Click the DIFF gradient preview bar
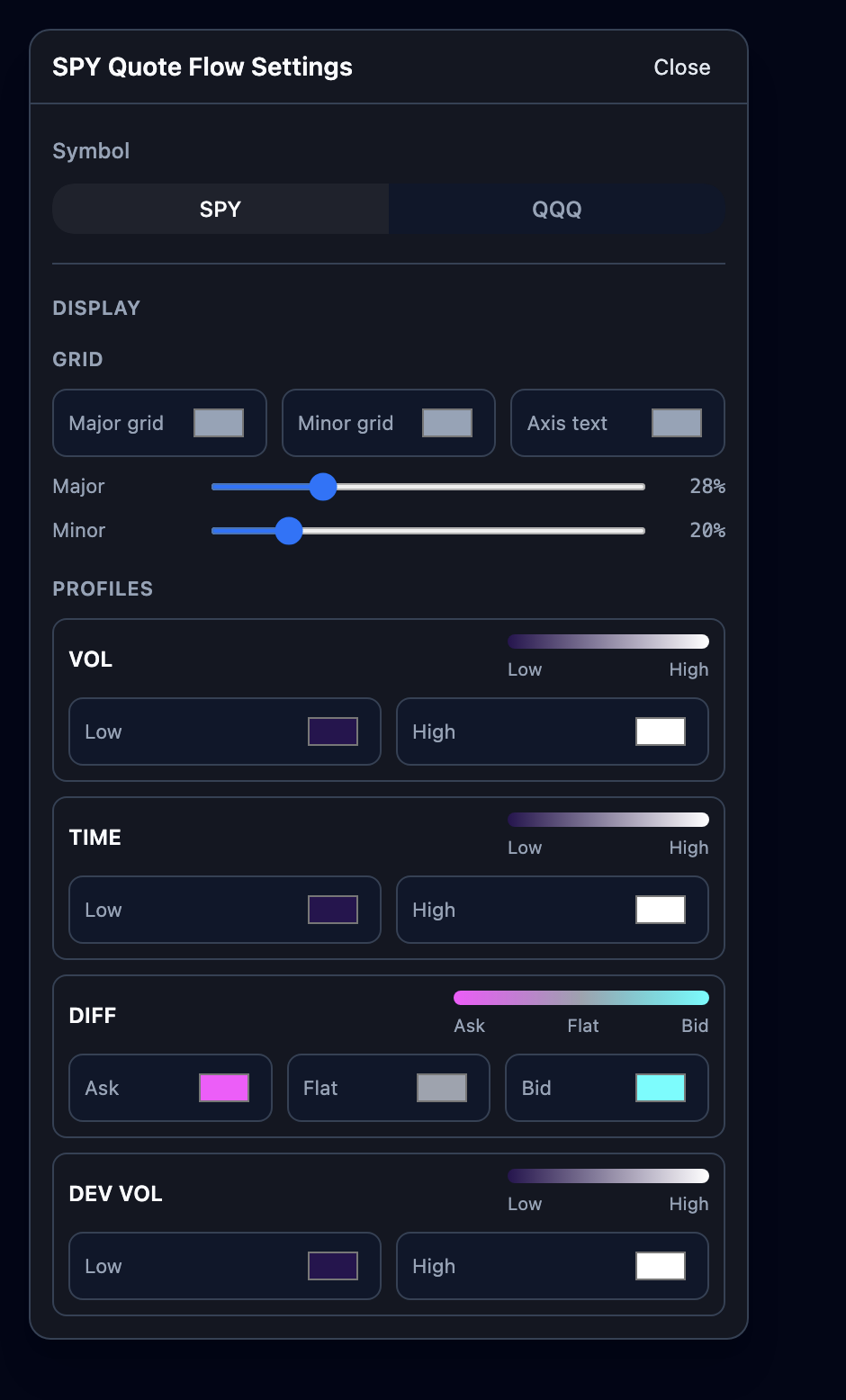Screen dimensions: 846x1400 581,998
